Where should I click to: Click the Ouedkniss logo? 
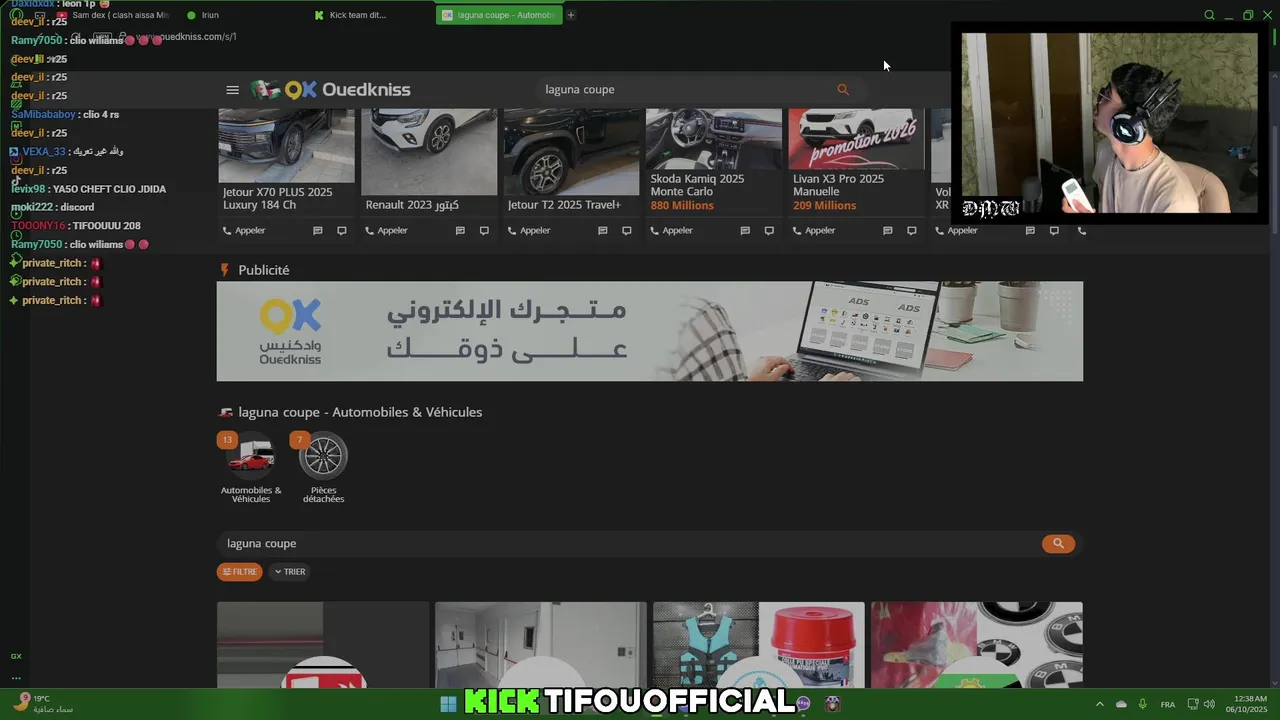click(331, 90)
